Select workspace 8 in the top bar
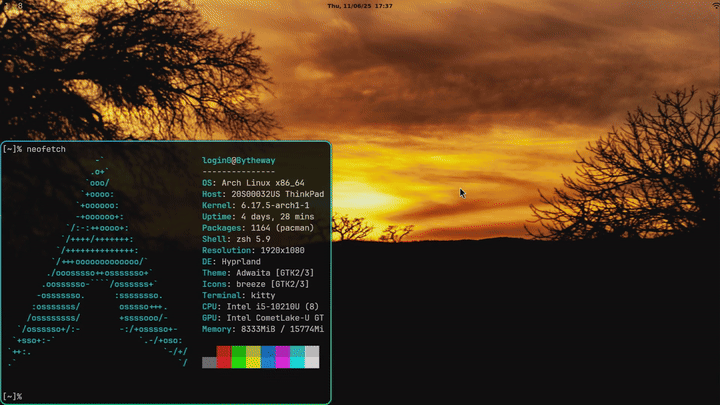This screenshot has height=405, width=720. tap(20, 6)
